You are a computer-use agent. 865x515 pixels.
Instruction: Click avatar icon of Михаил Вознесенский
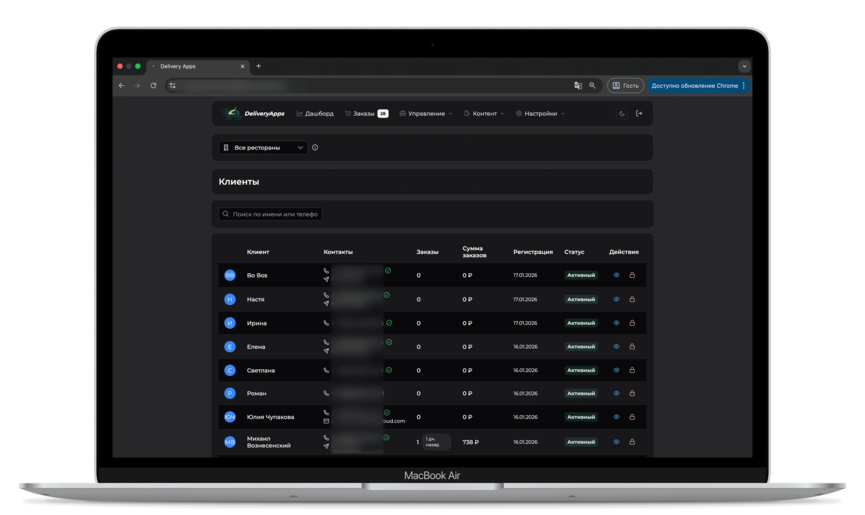coord(230,441)
